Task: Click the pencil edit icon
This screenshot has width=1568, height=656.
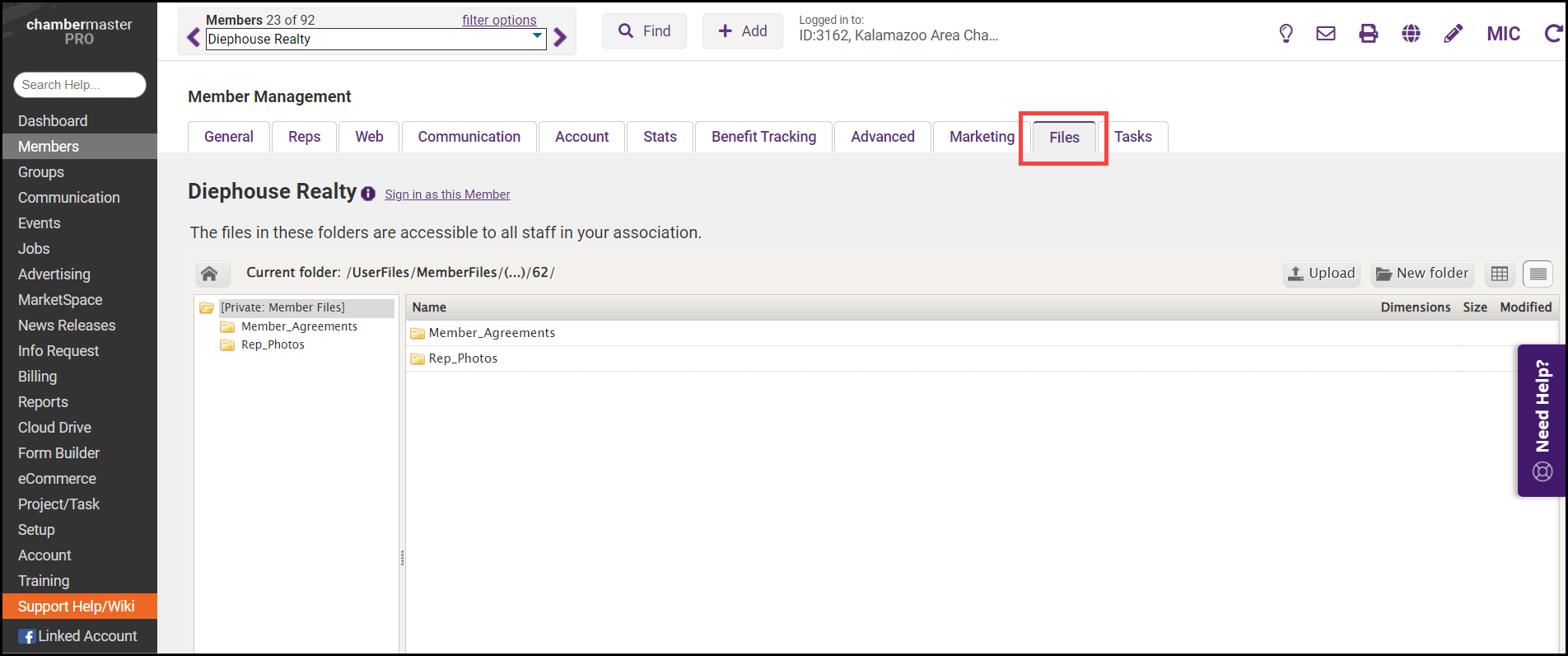Action: [1454, 33]
